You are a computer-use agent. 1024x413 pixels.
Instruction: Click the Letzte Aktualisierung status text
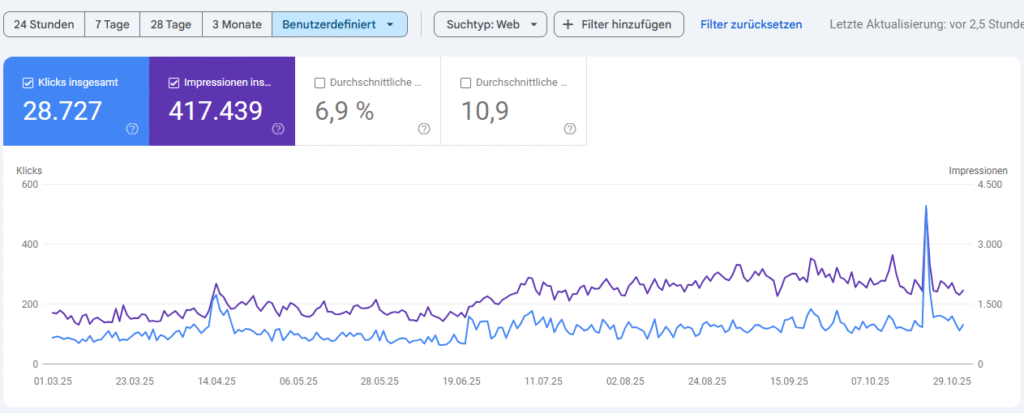[926, 24]
